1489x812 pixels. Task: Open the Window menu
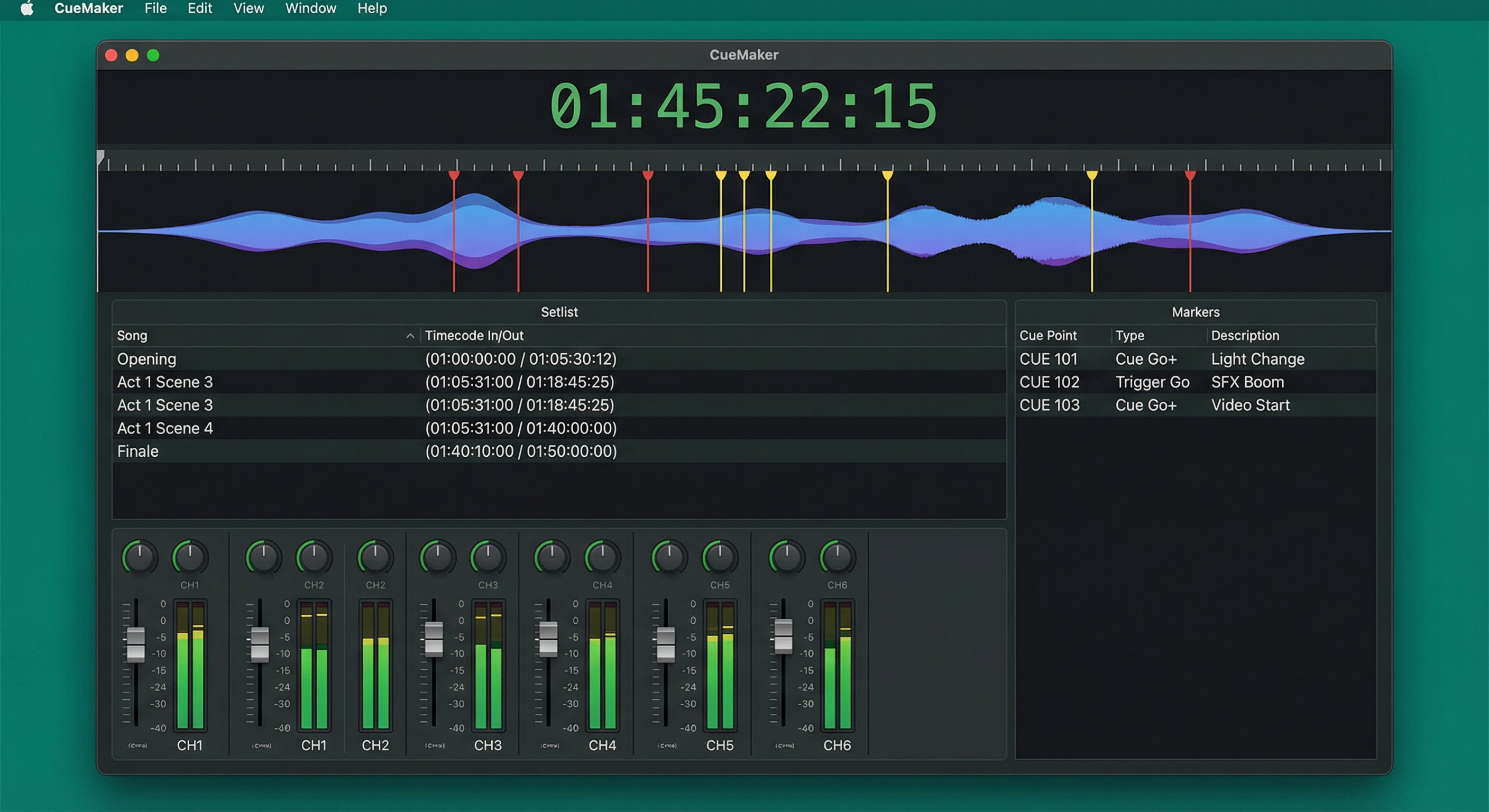(x=310, y=8)
